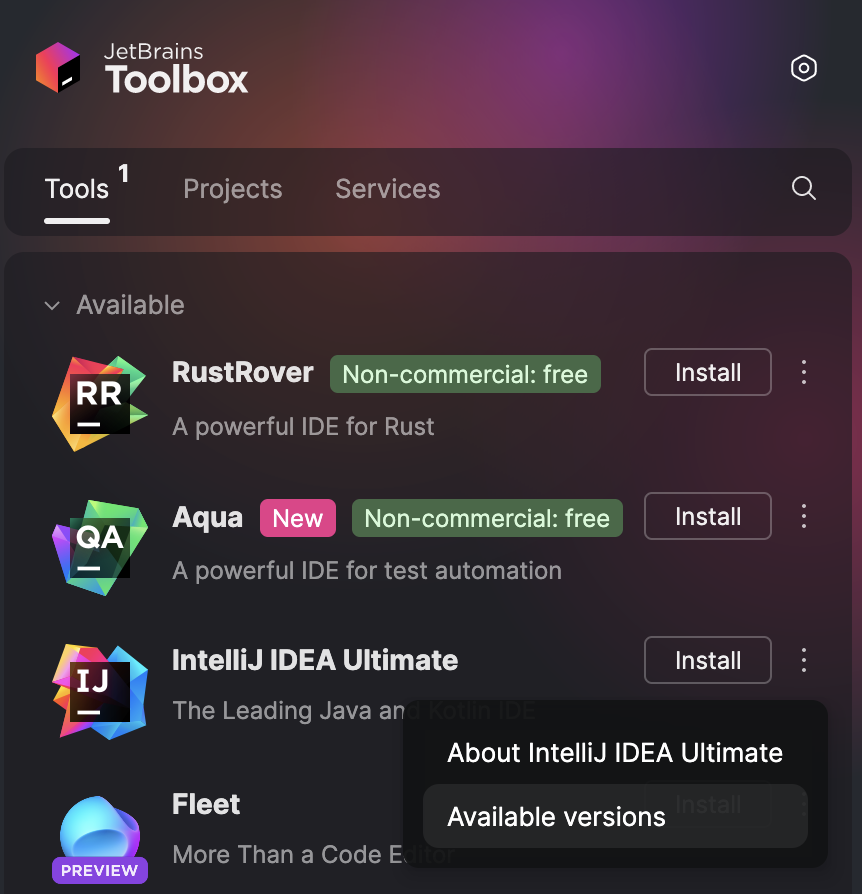Switch to the Projects tab
Viewport: 862px width, 894px height.
coord(232,188)
